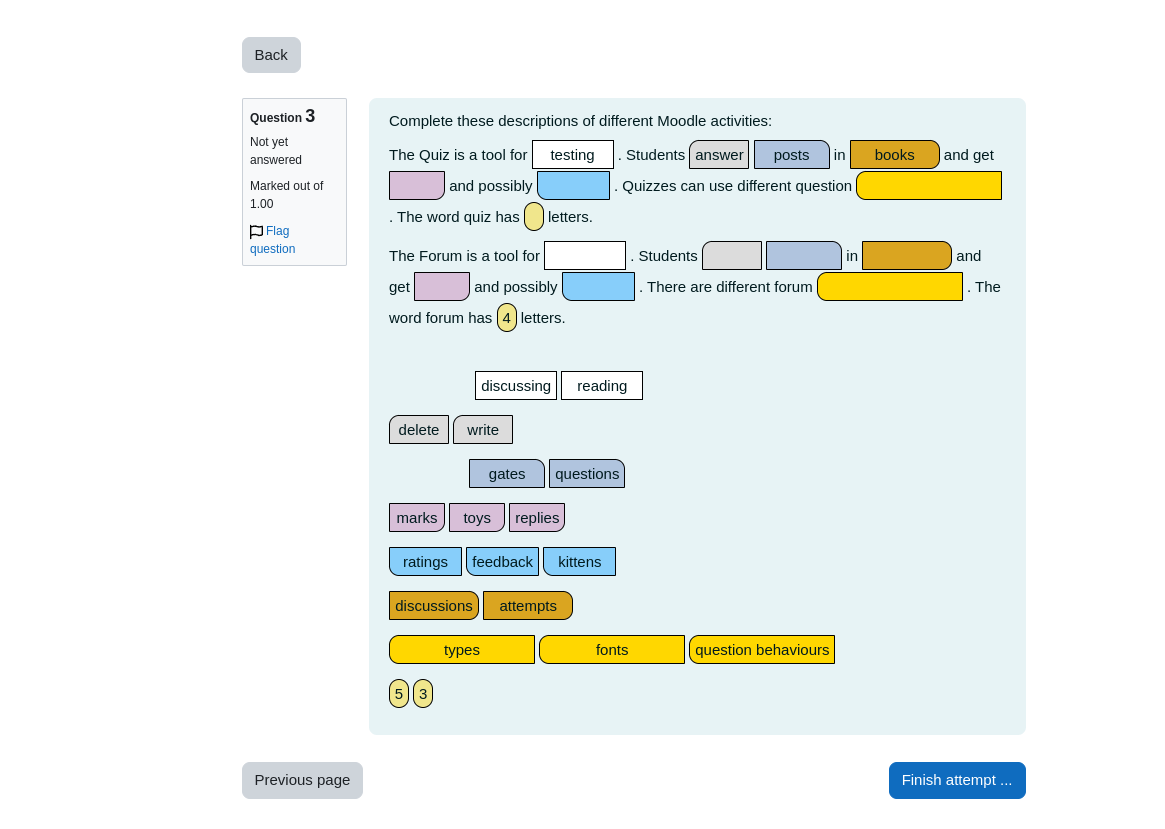
Task: Pick the 'kittens' answer choice
Action: point(580,561)
